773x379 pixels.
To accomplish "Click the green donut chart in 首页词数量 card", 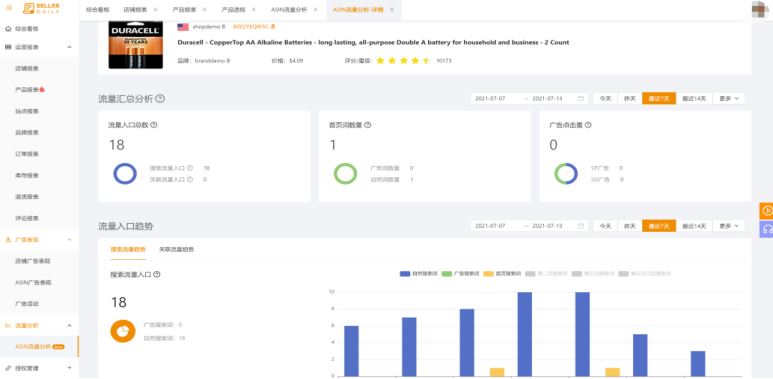I will click(345, 174).
